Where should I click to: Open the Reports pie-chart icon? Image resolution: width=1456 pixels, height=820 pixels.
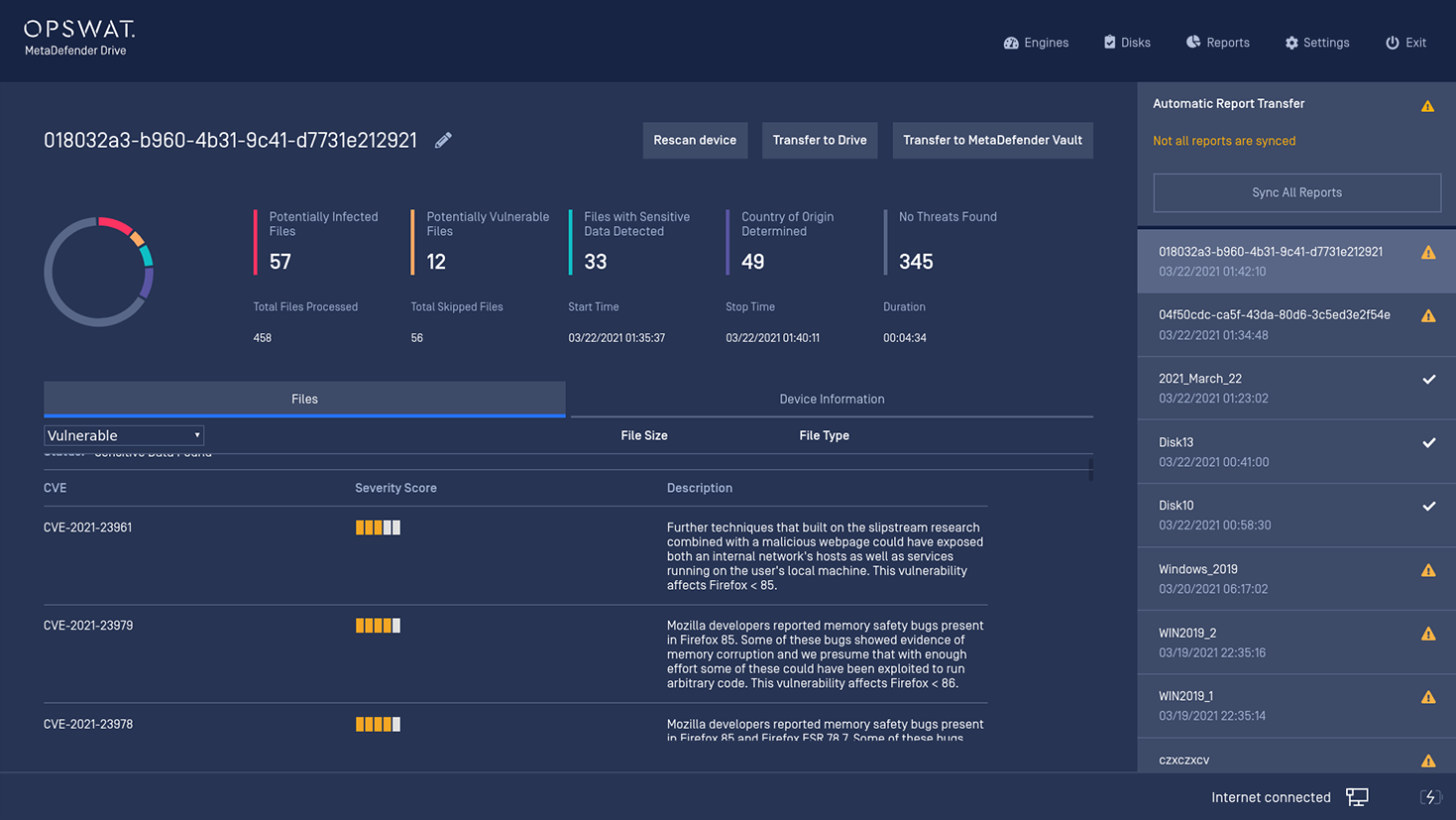click(x=1193, y=42)
